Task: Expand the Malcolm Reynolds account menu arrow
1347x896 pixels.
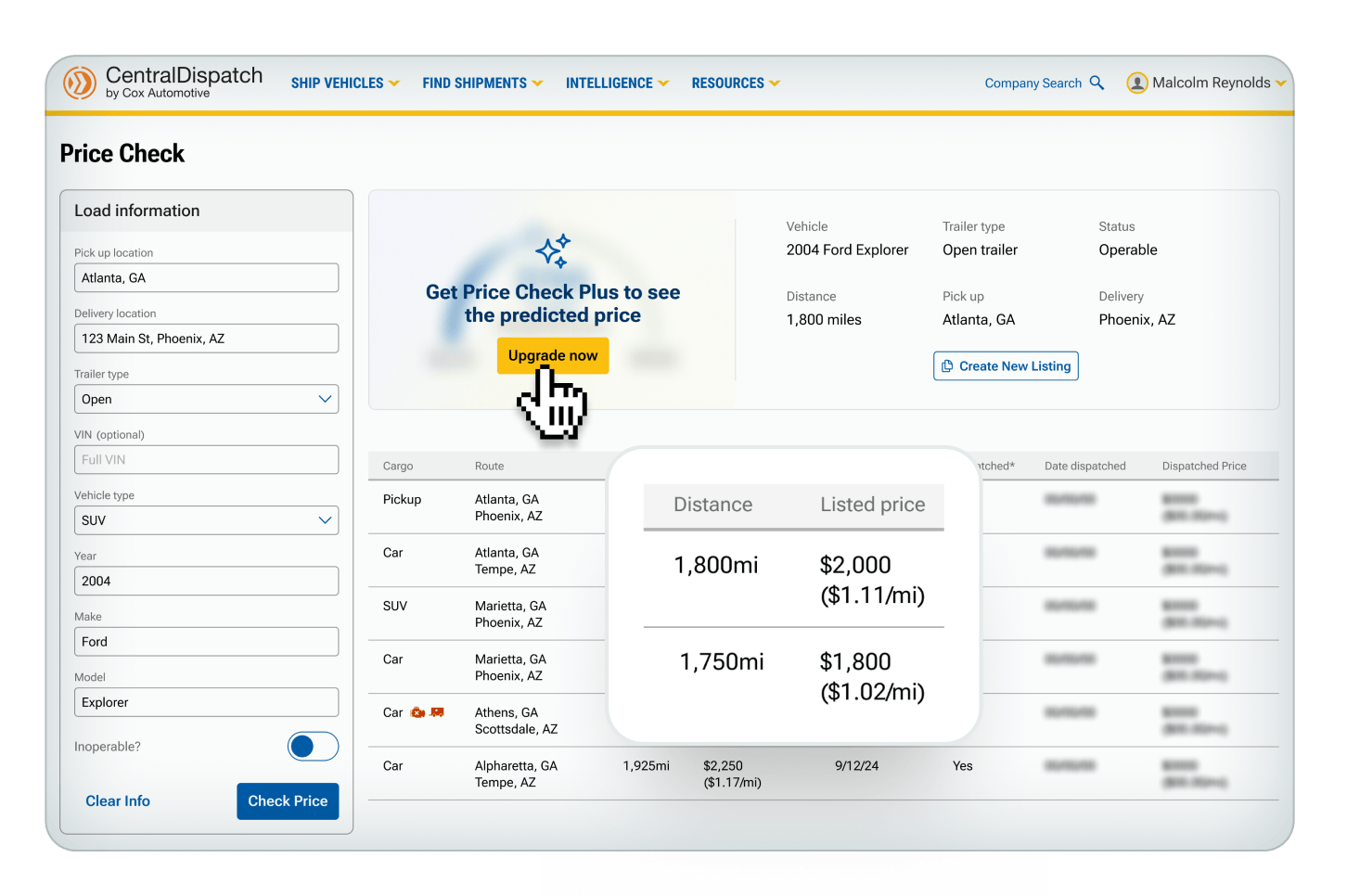Action: tap(1281, 83)
